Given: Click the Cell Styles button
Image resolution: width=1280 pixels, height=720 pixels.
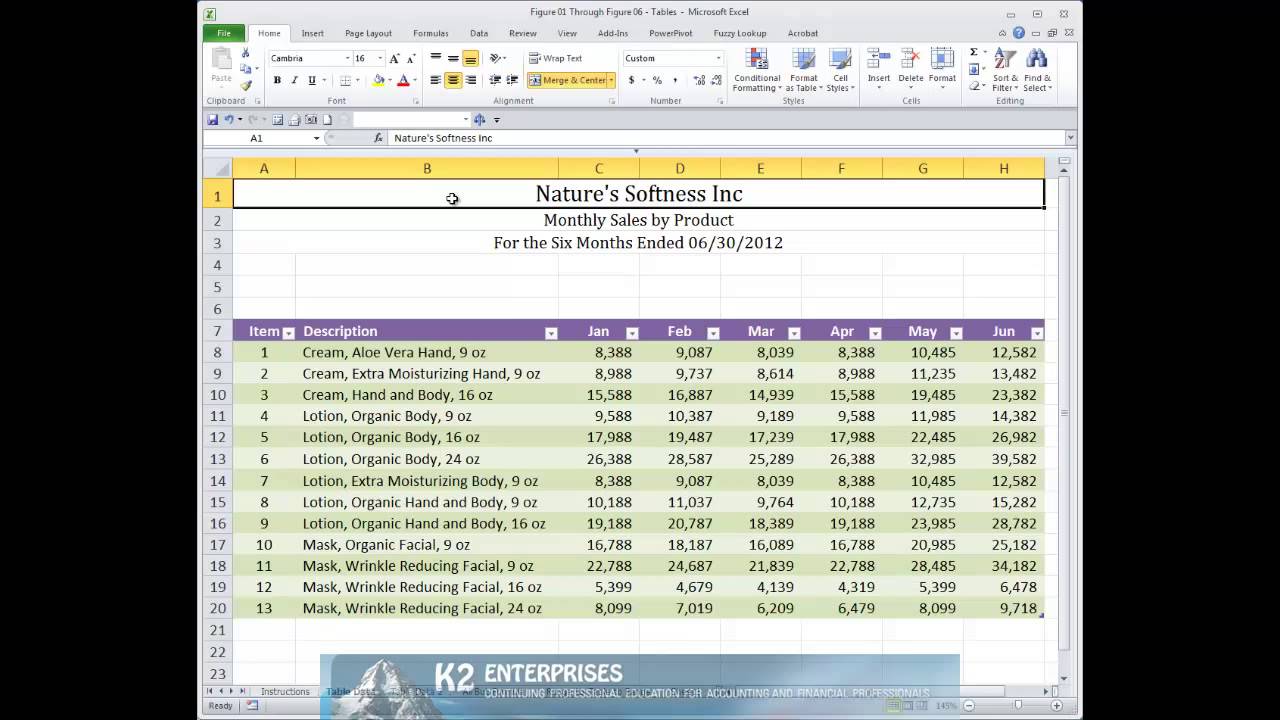Looking at the screenshot, I should coord(840,69).
